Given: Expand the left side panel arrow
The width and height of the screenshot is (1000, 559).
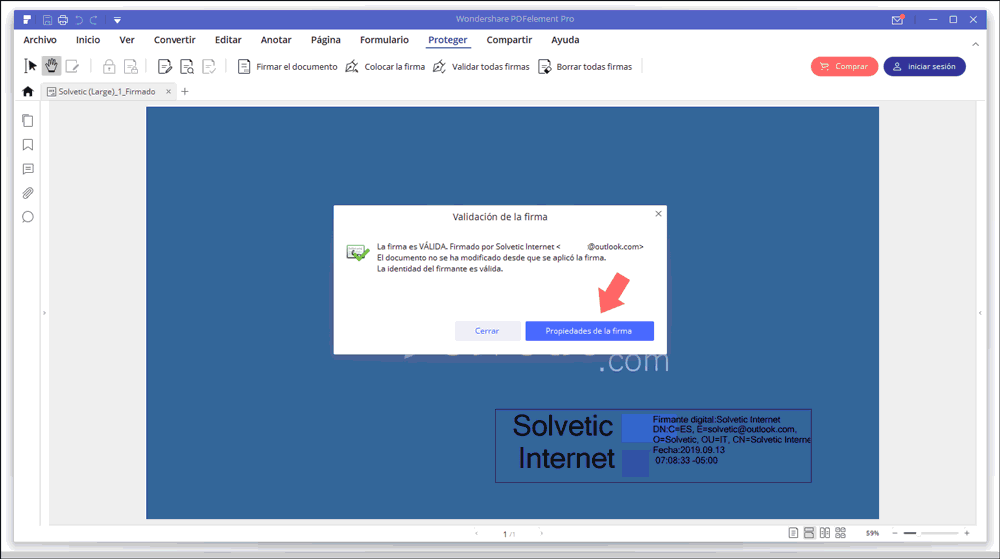Looking at the screenshot, I should click(44, 313).
